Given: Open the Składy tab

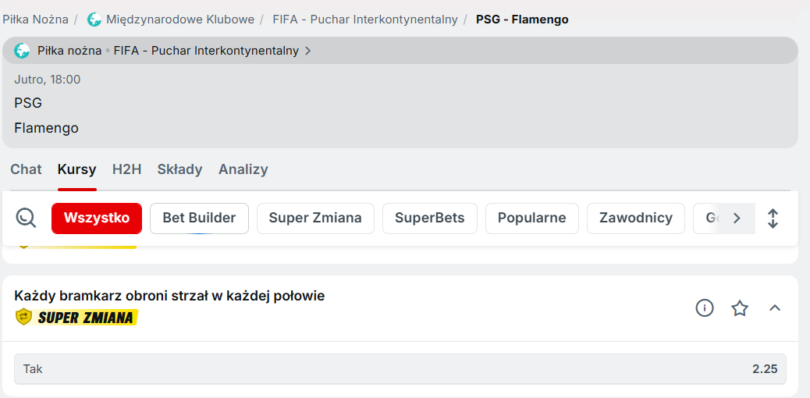Looking at the screenshot, I should tap(180, 169).
